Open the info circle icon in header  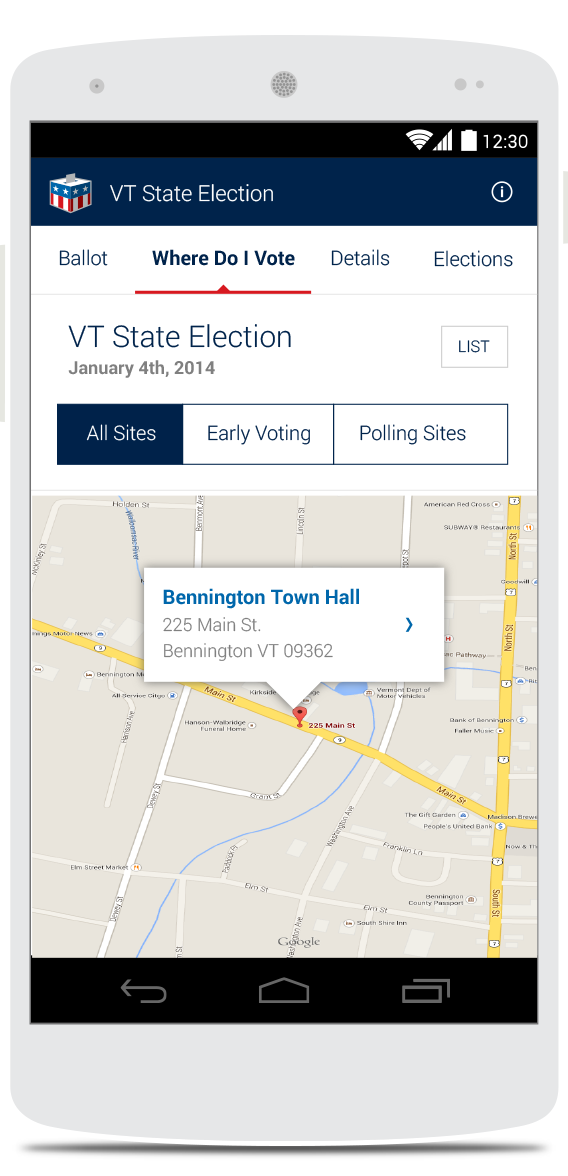(x=502, y=192)
